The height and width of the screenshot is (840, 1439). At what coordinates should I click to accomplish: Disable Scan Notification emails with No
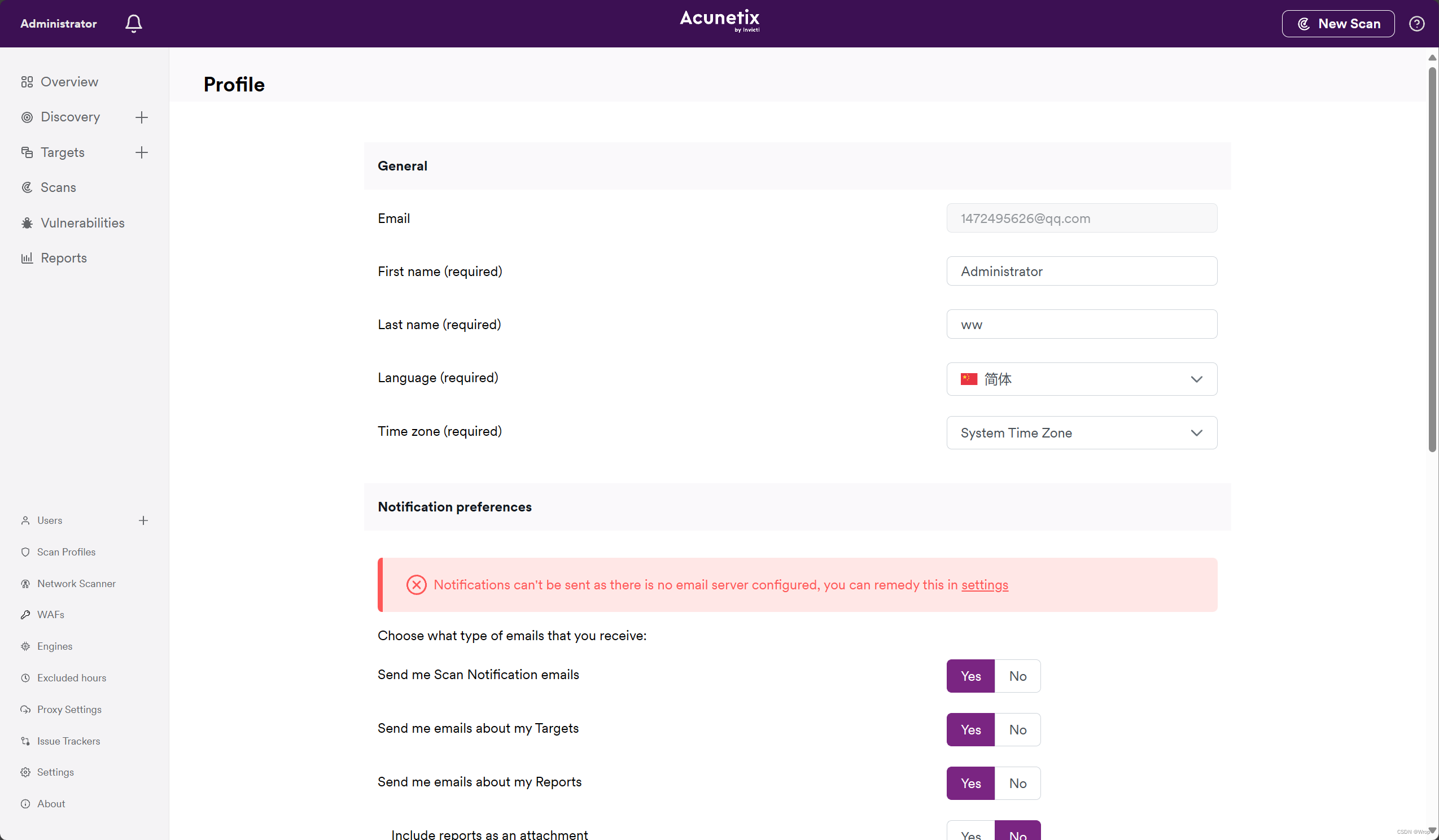tap(1018, 676)
